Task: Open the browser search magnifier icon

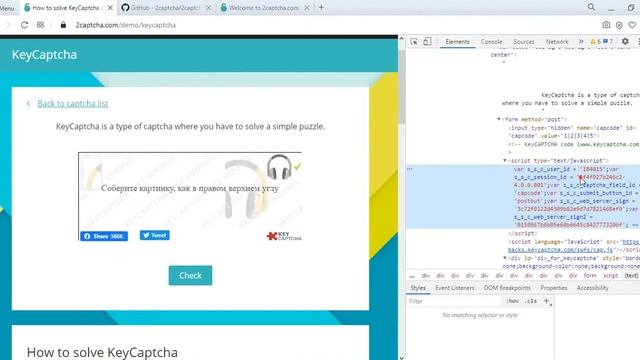Action: point(591,7)
